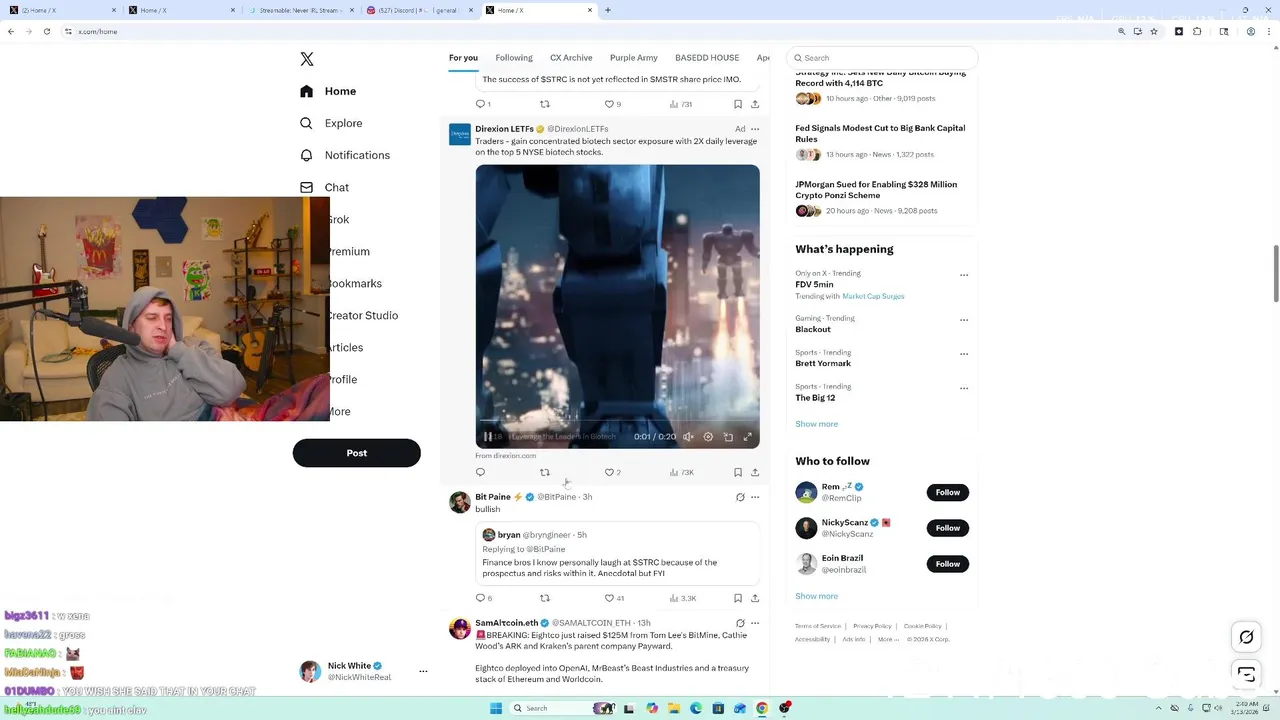Seek on the video progress bar
Image resolution: width=1280 pixels, height=720 pixels.
(617, 421)
